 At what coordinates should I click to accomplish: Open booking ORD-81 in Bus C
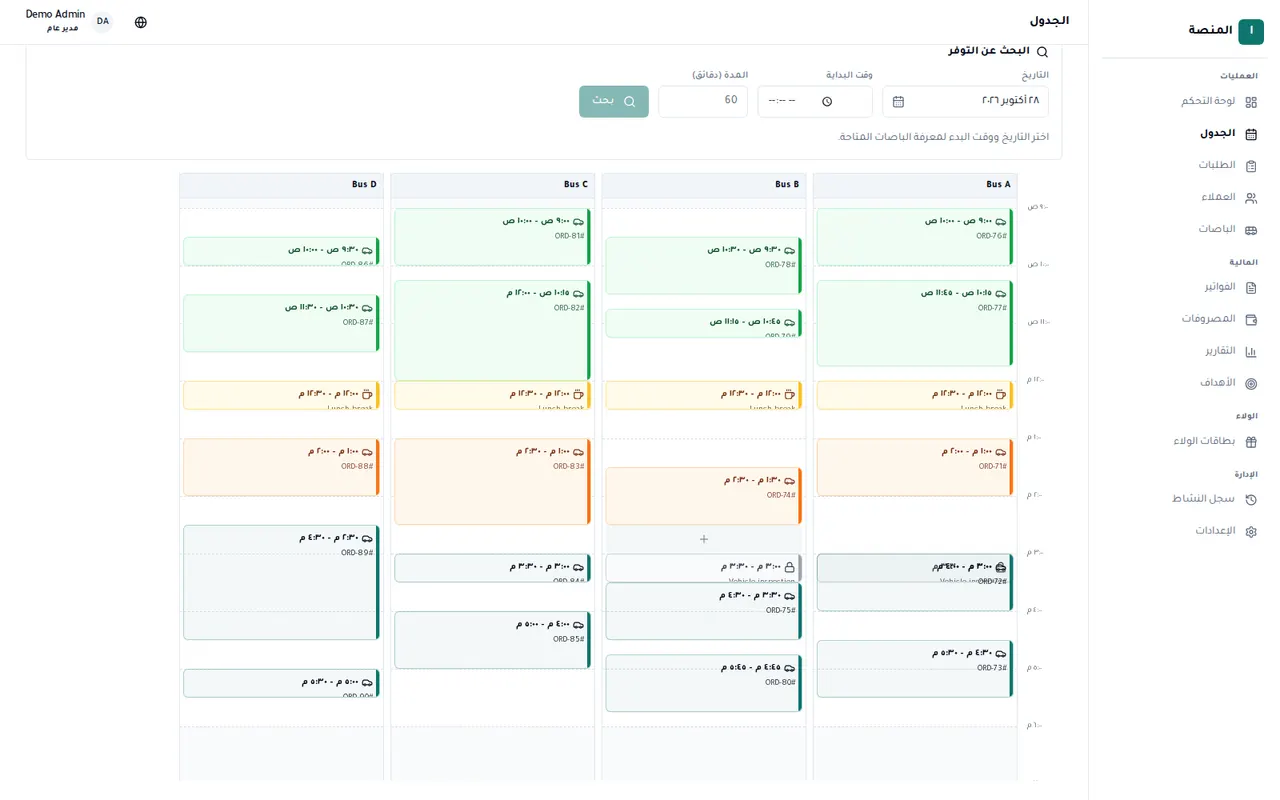493,237
